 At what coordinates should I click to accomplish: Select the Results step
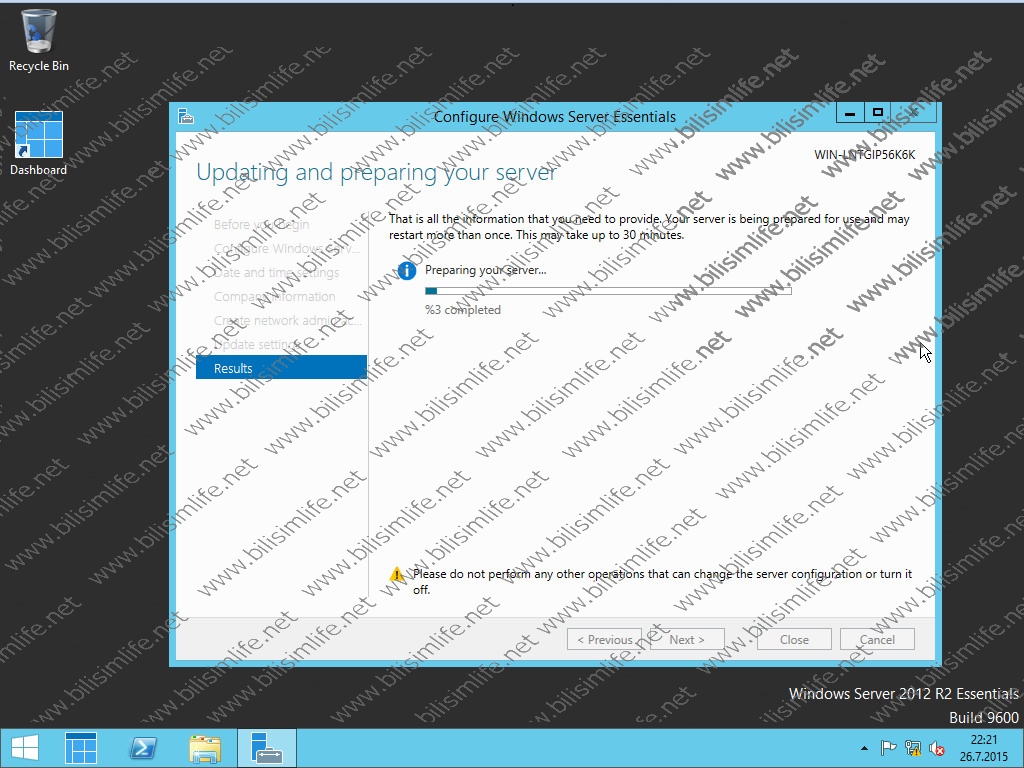(x=281, y=368)
